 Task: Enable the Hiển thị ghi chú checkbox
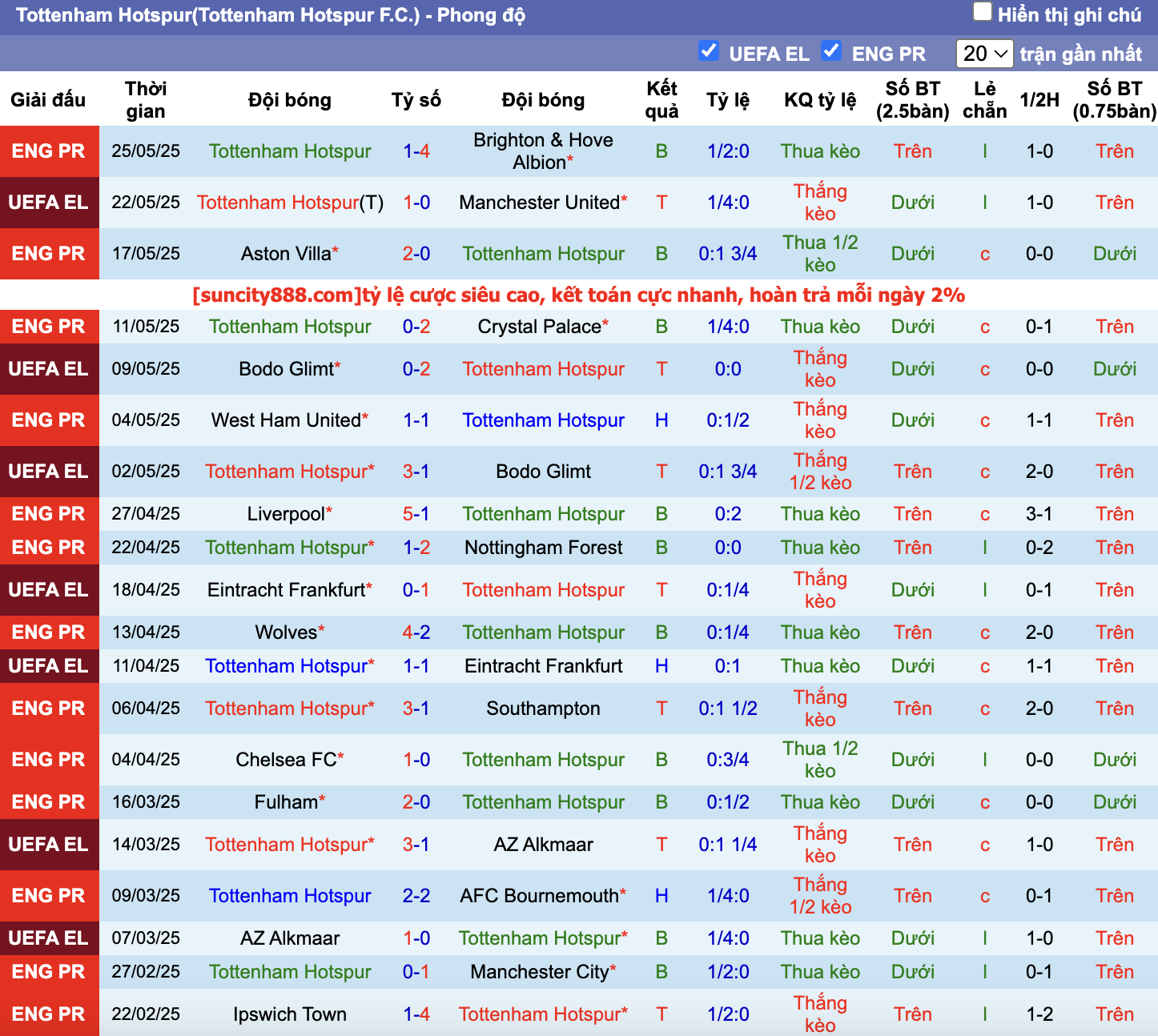point(982,12)
